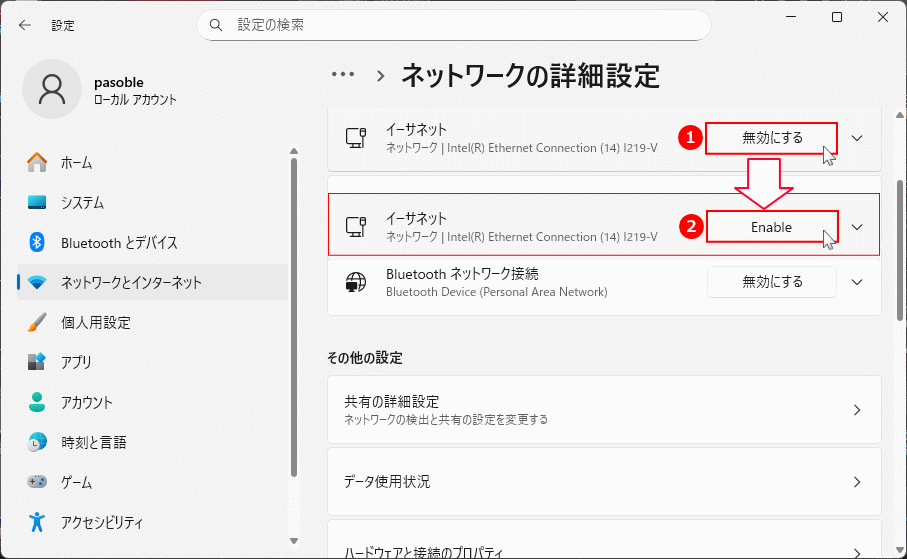Click the sidebar scroll-down arrow
Image resolution: width=907 pixels, height=559 pixels.
pyautogui.click(x=294, y=541)
